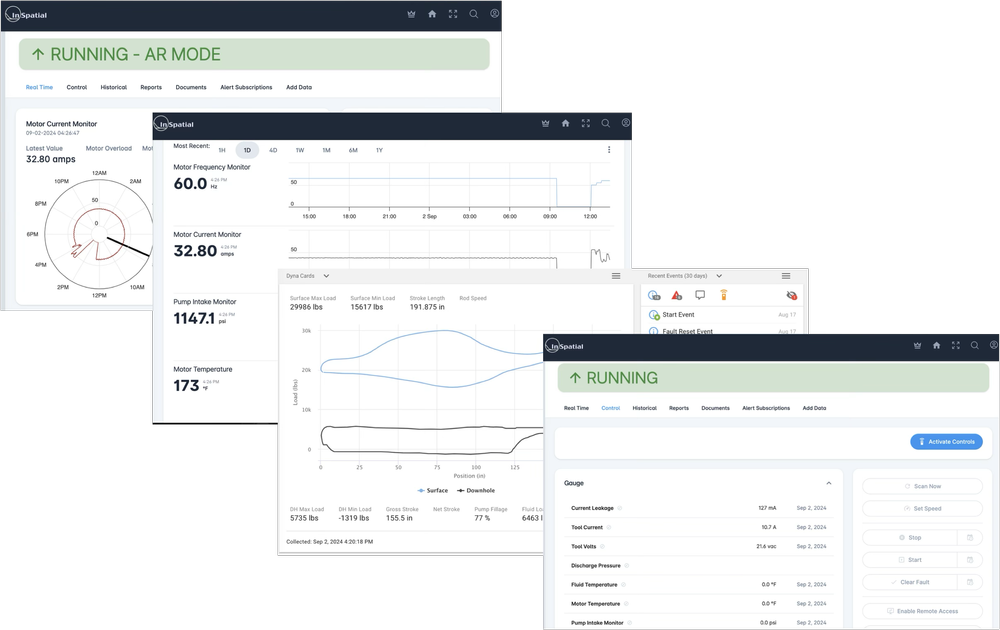Click the Set Speed button
Image resolution: width=1000 pixels, height=630 pixels.
[922, 508]
